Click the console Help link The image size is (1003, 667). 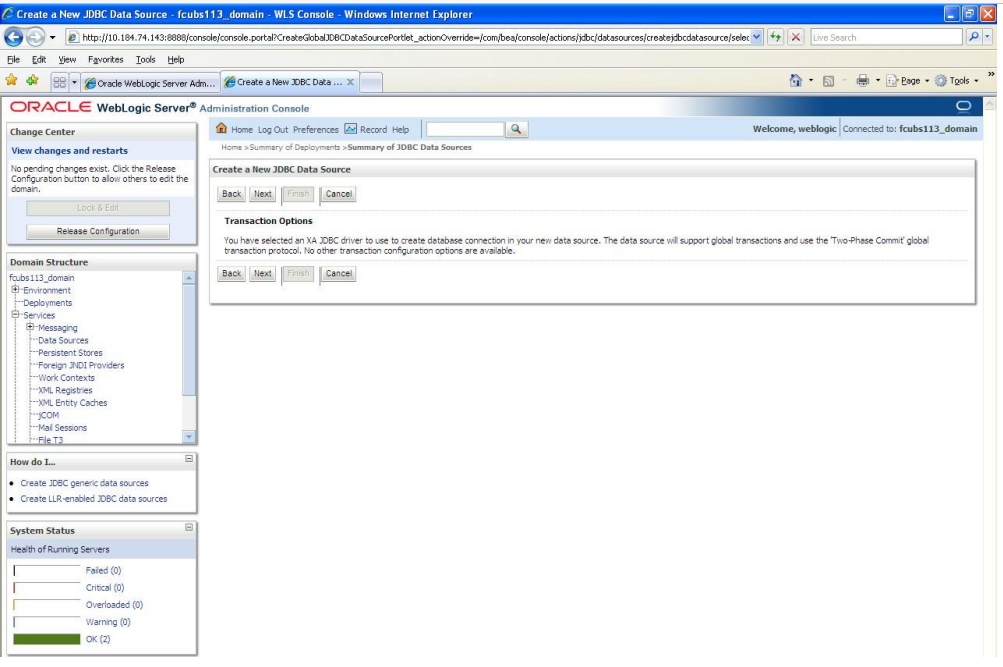tap(400, 129)
